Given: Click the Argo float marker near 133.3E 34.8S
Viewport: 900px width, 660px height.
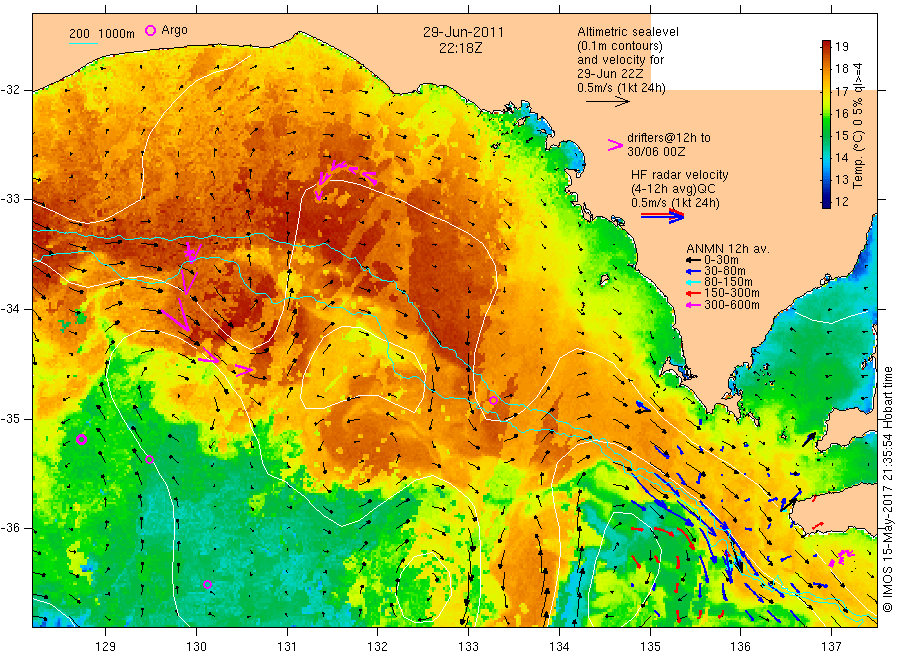Looking at the screenshot, I should (x=493, y=400).
